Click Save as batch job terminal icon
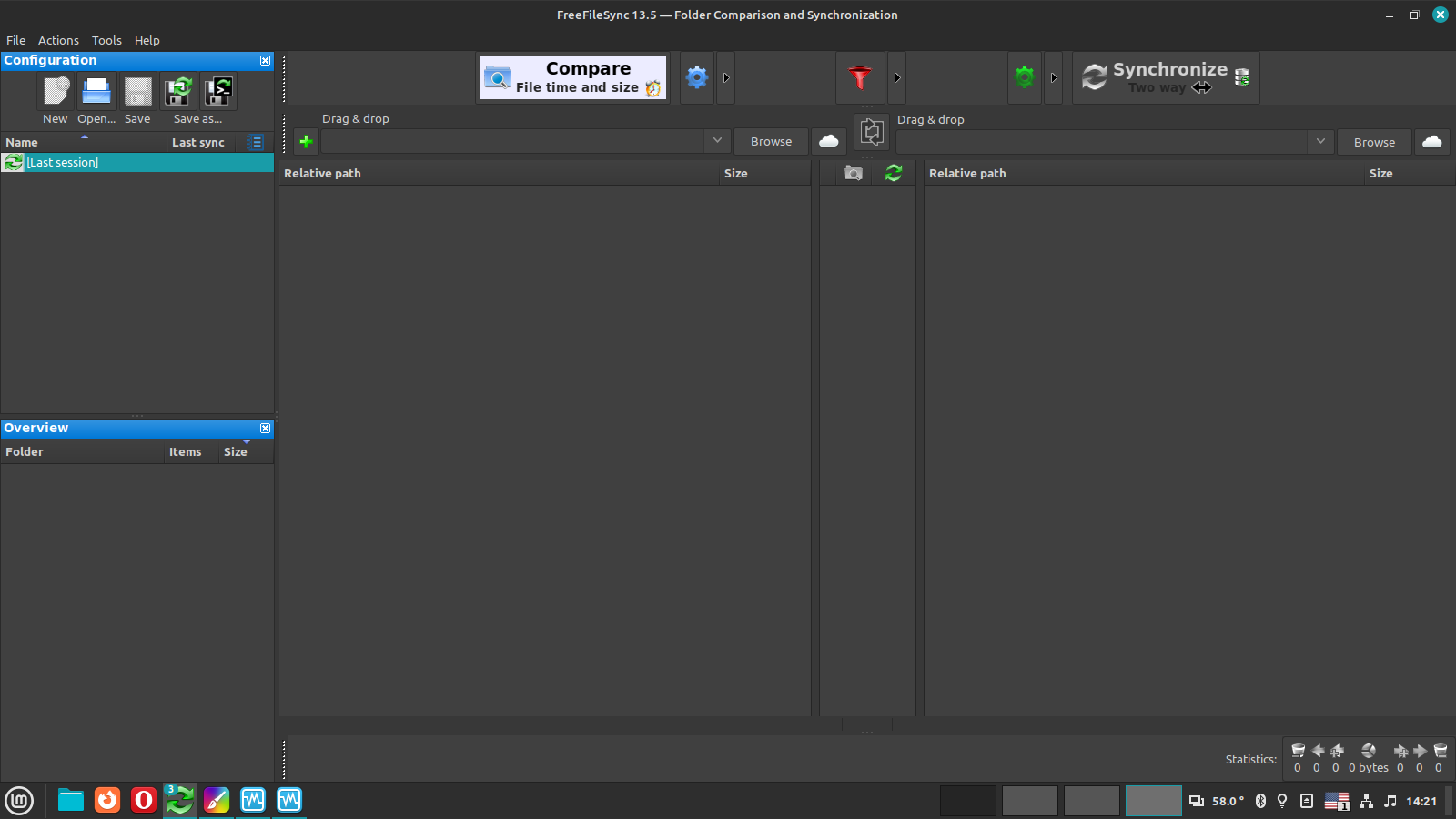Viewport: 1456px width, 819px height. click(x=219, y=91)
